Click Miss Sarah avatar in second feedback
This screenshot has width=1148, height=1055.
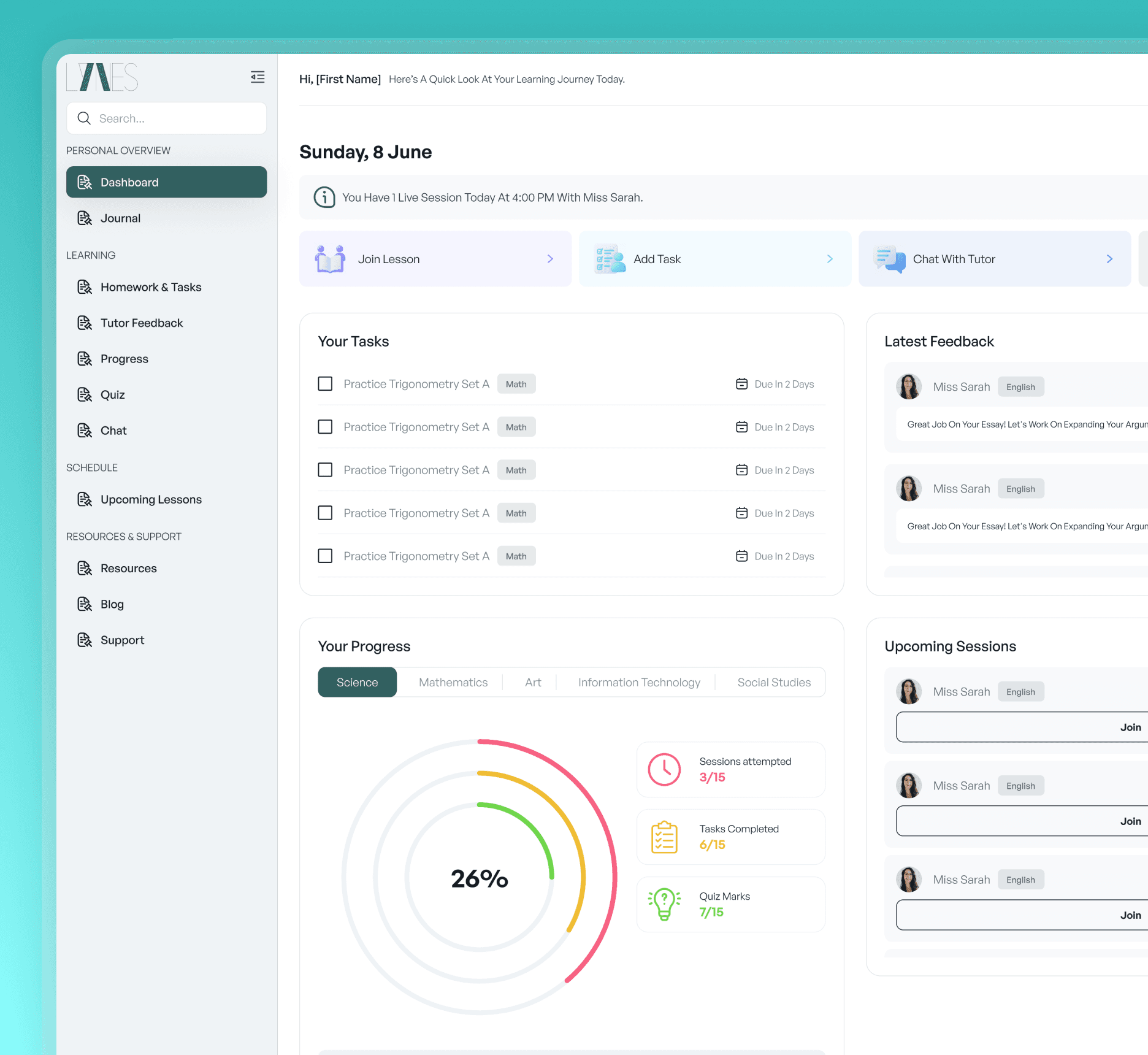tap(909, 489)
